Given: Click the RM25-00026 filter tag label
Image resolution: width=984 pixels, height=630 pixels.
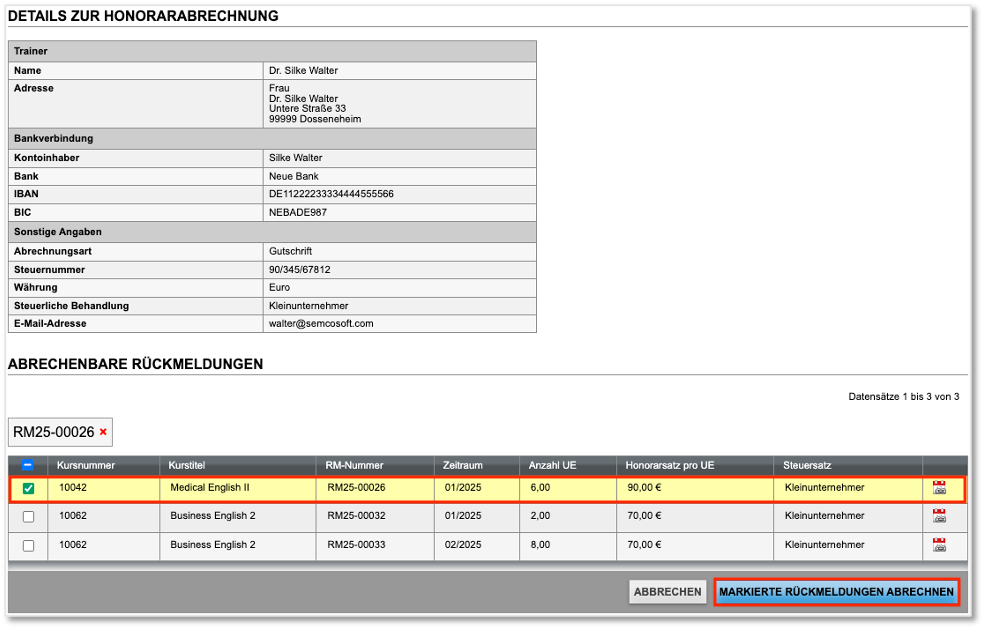Looking at the screenshot, I should coord(54,432).
